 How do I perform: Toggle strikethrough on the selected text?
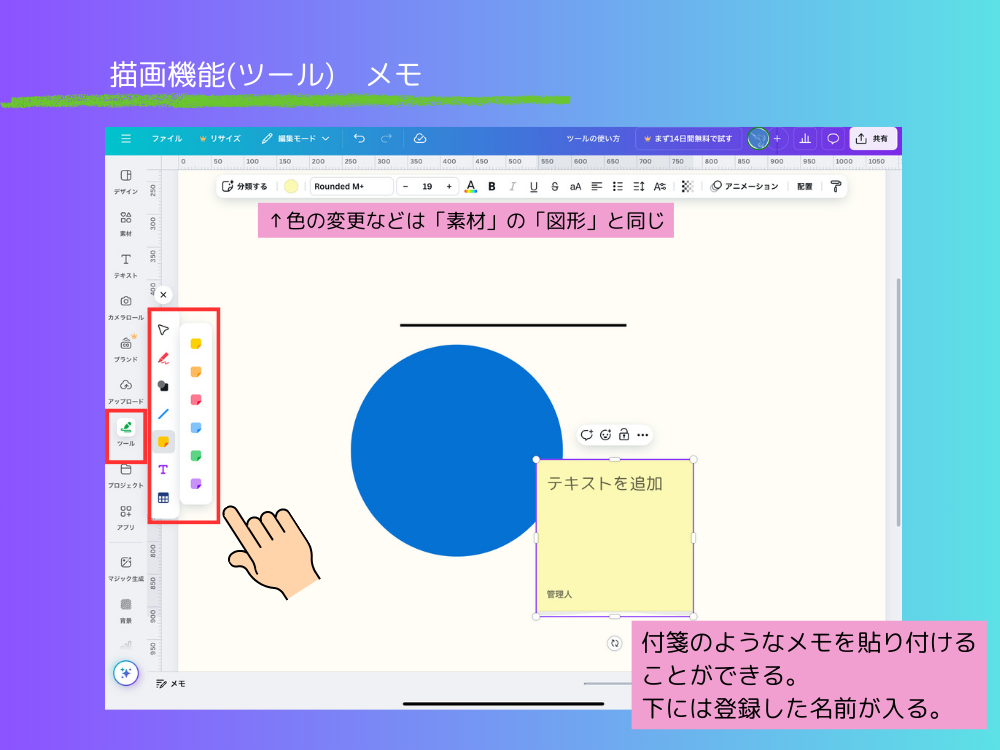553,186
